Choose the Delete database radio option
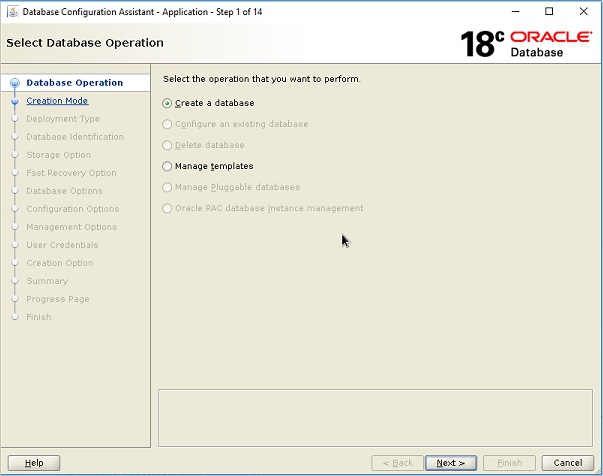Viewport: 603px width, 476px height. click(x=167, y=145)
